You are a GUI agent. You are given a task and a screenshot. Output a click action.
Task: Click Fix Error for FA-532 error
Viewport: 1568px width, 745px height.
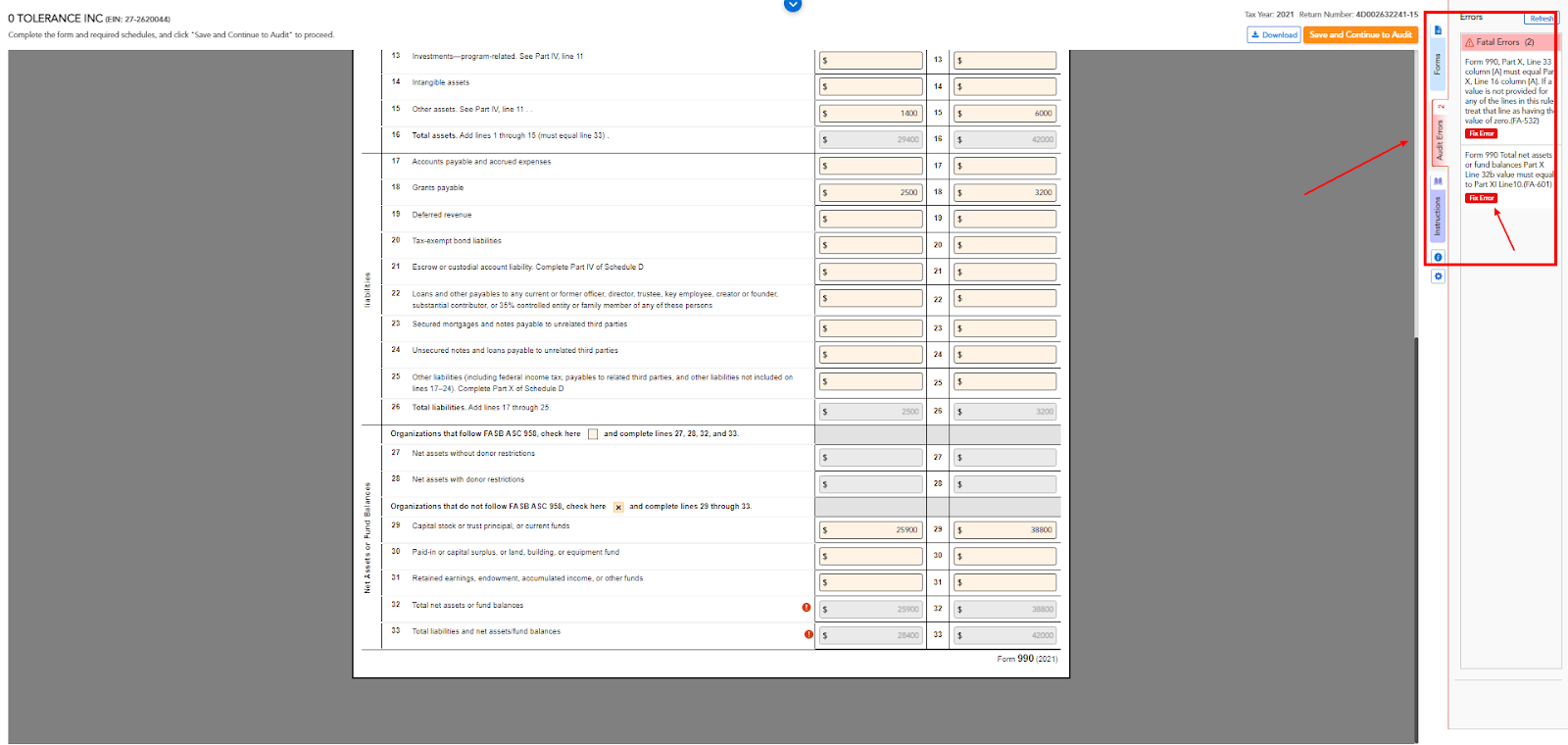[1481, 134]
